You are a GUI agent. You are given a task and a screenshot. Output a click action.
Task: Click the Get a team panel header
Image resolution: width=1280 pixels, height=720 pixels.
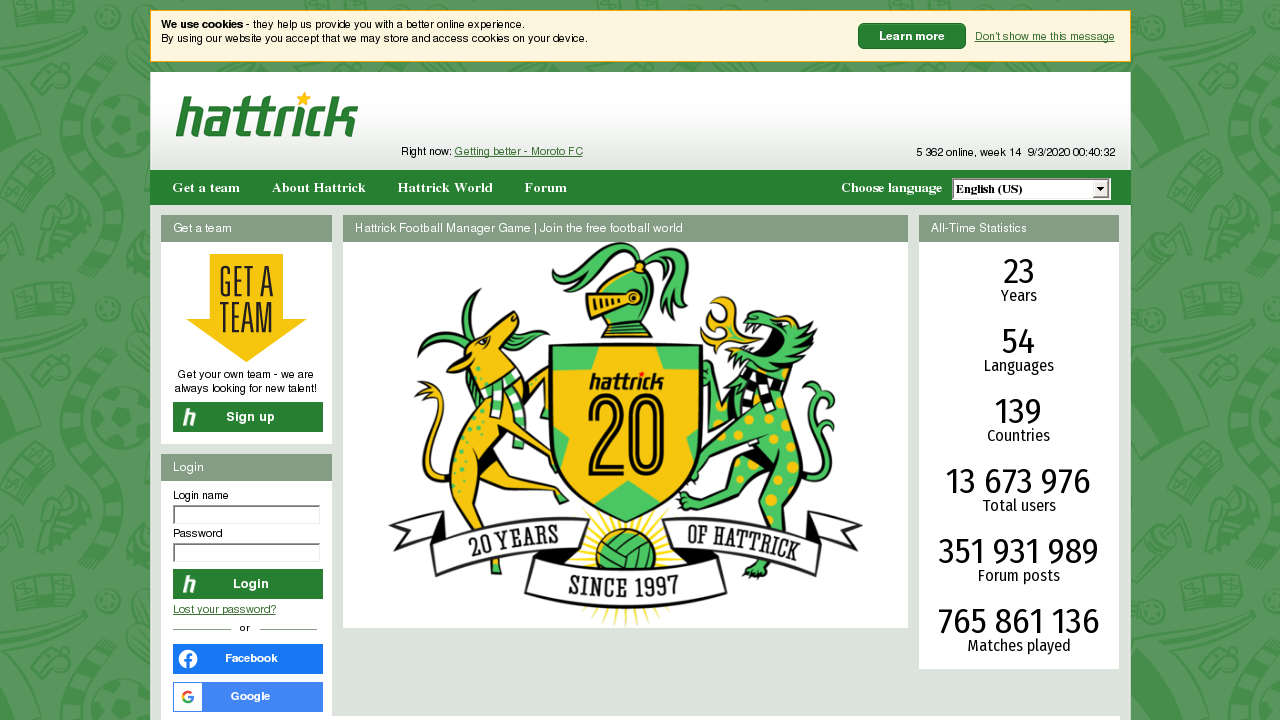[246, 228]
